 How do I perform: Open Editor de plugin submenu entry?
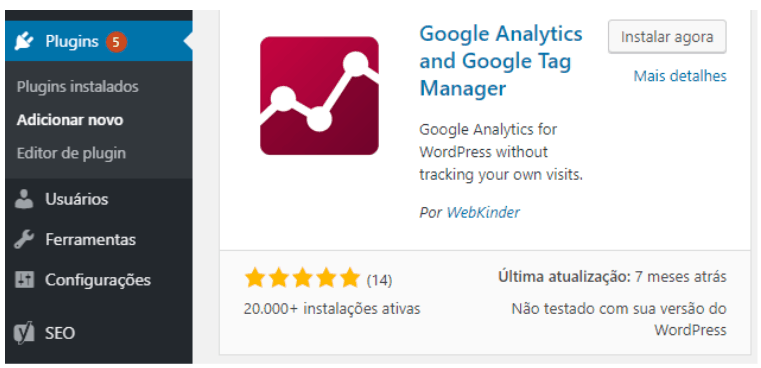click(x=71, y=153)
